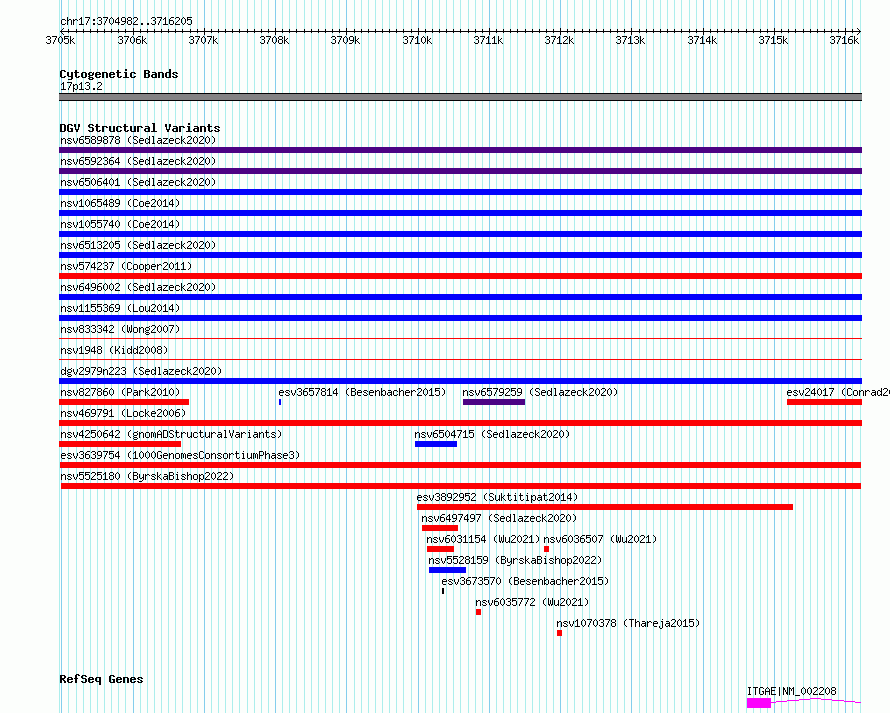Image resolution: width=890 pixels, height=713 pixels.
Task: Select the nsv574237 (Cooper2011) label
Action: pyautogui.click(x=126, y=266)
